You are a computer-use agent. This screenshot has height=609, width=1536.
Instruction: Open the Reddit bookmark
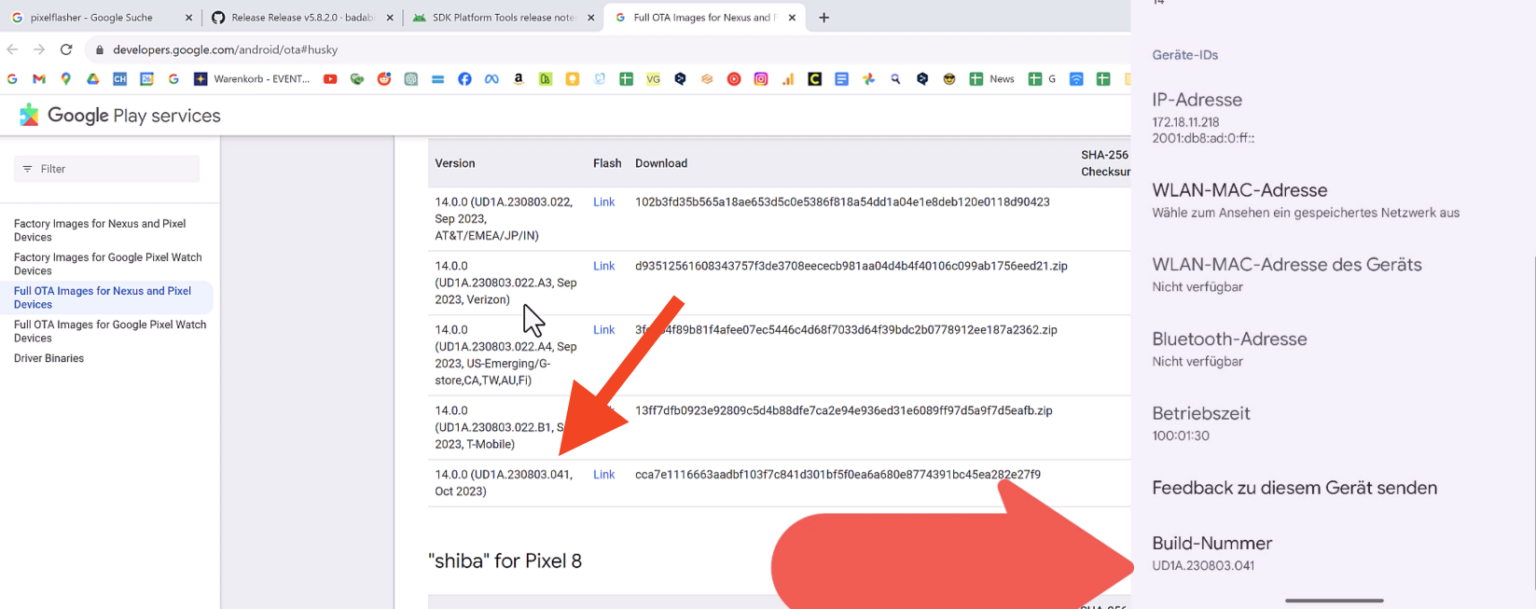click(384, 78)
